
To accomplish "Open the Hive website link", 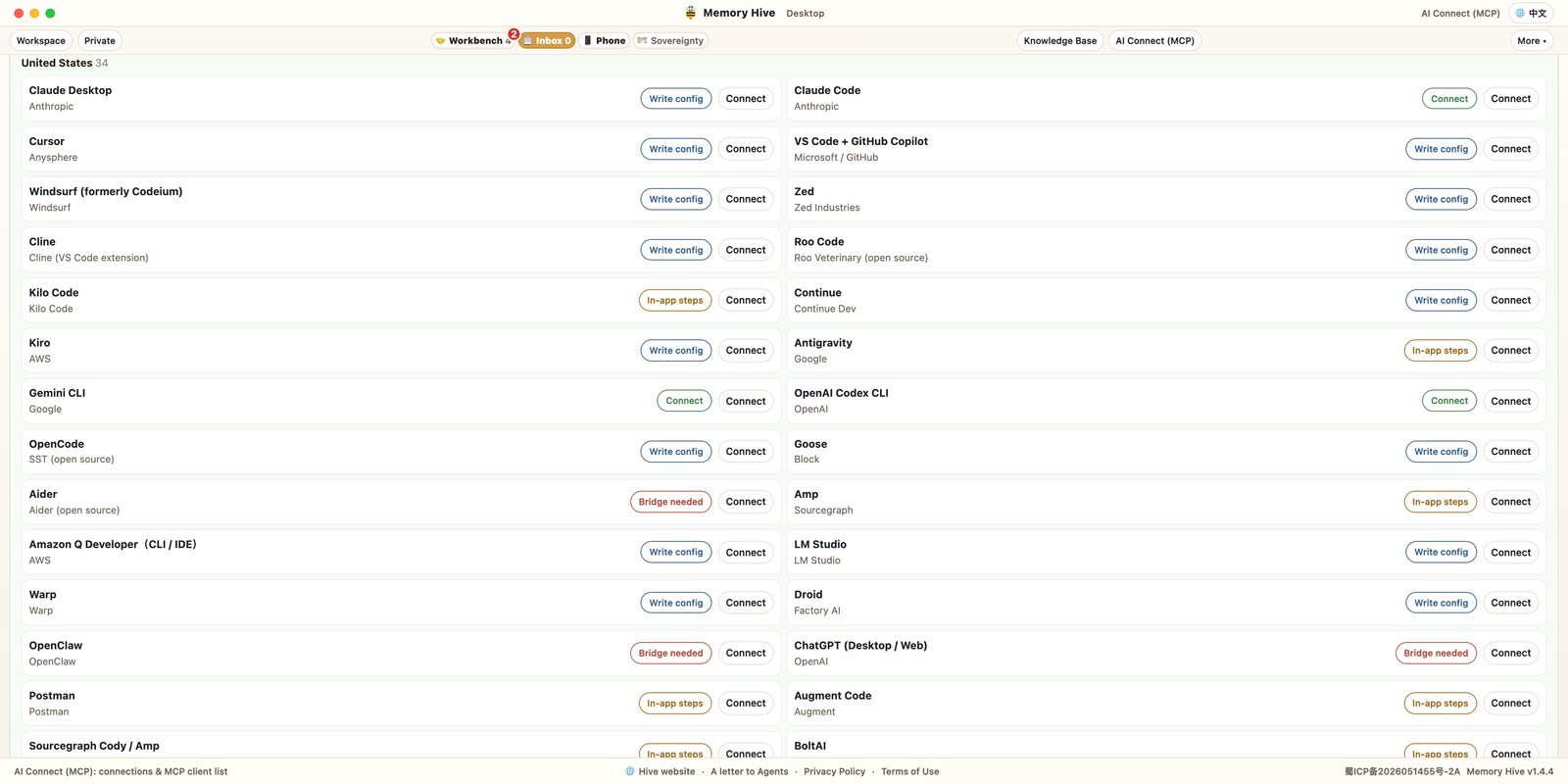I will pyautogui.click(x=661, y=771).
